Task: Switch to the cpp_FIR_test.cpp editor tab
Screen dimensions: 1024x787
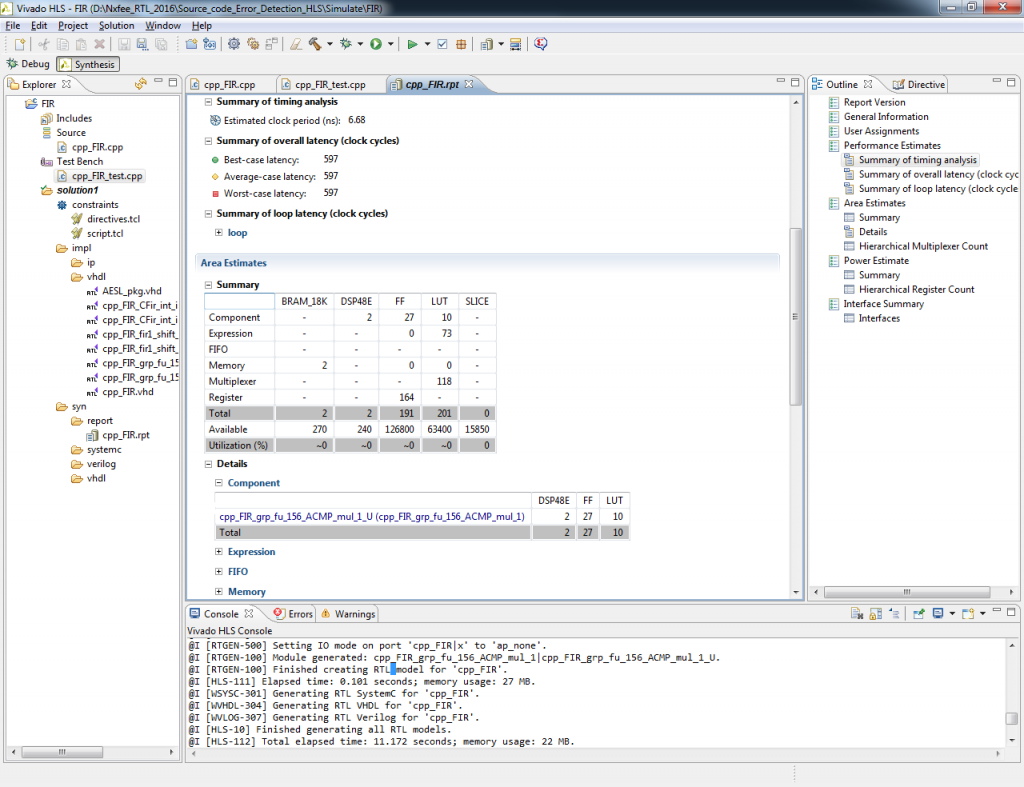Action: coord(330,84)
